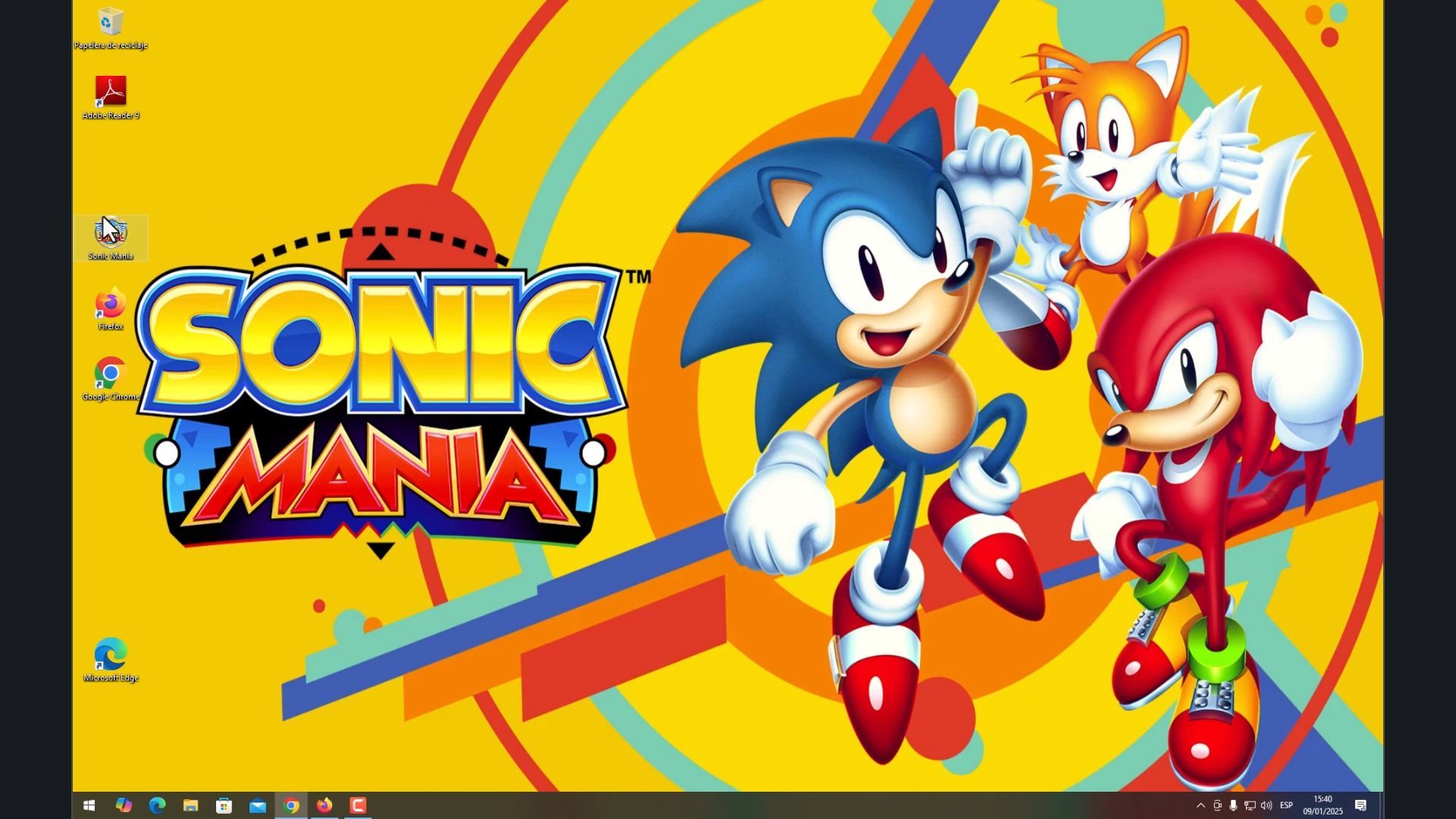Select the Microsoft Edge desktop shortcut
The height and width of the screenshot is (819, 1456).
(x=111, y=657)
